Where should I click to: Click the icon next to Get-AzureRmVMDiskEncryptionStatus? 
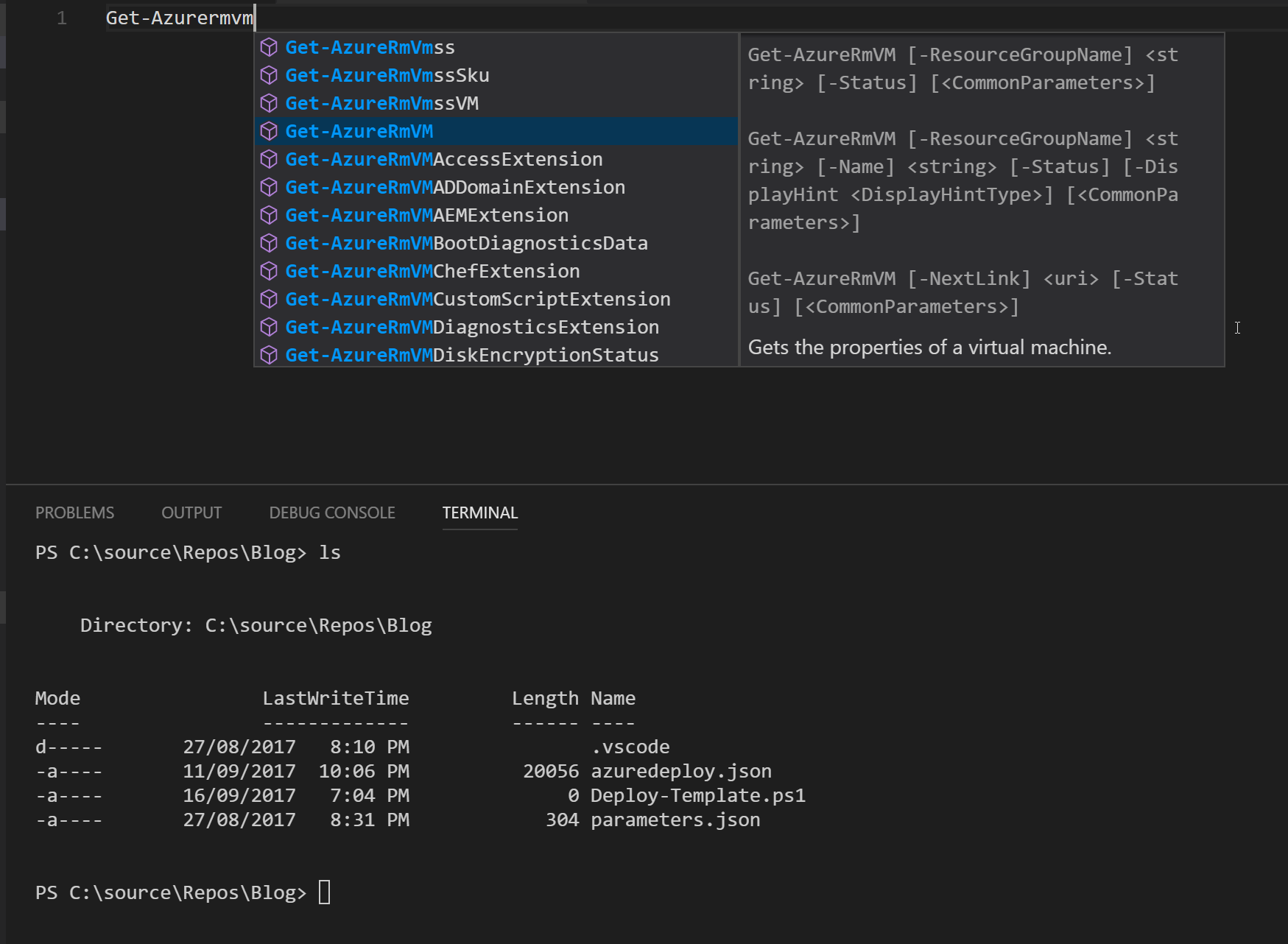270,355
